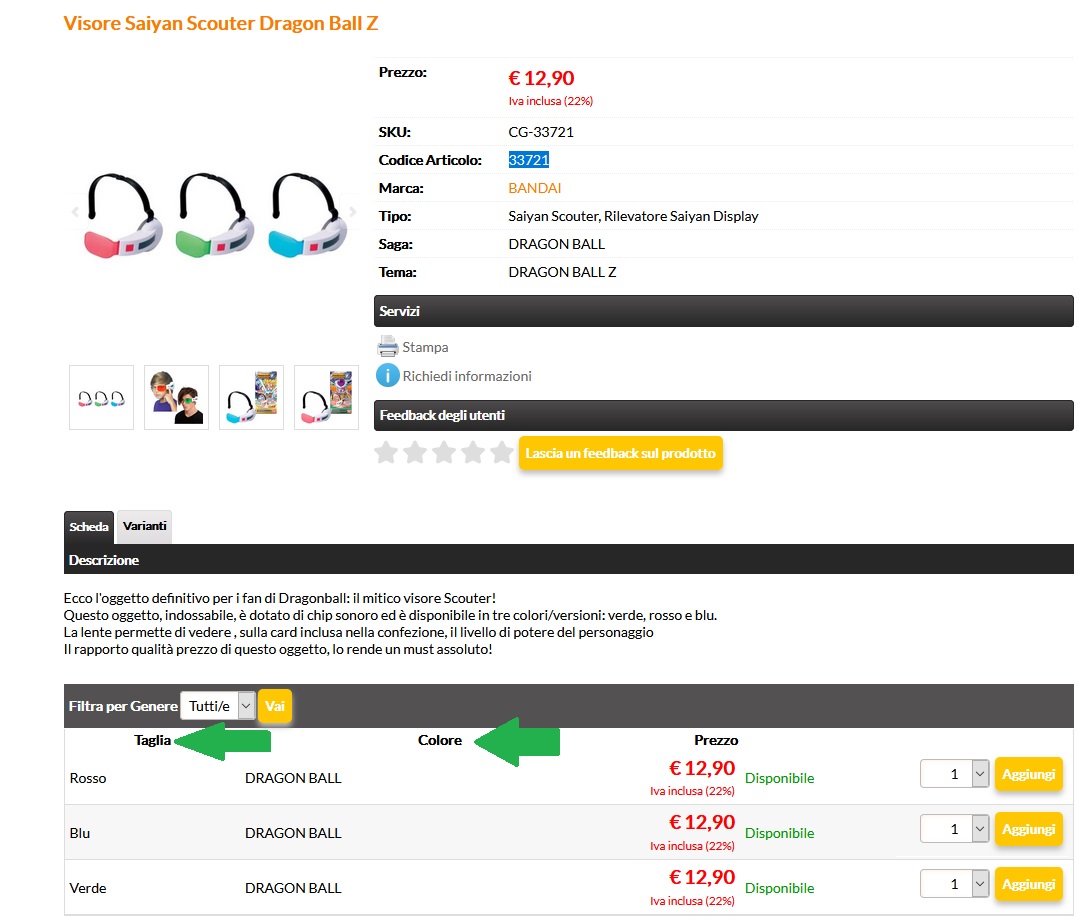Click Disponibile status in Rosso row
The image size is (1079, 917).
(780, 778)
